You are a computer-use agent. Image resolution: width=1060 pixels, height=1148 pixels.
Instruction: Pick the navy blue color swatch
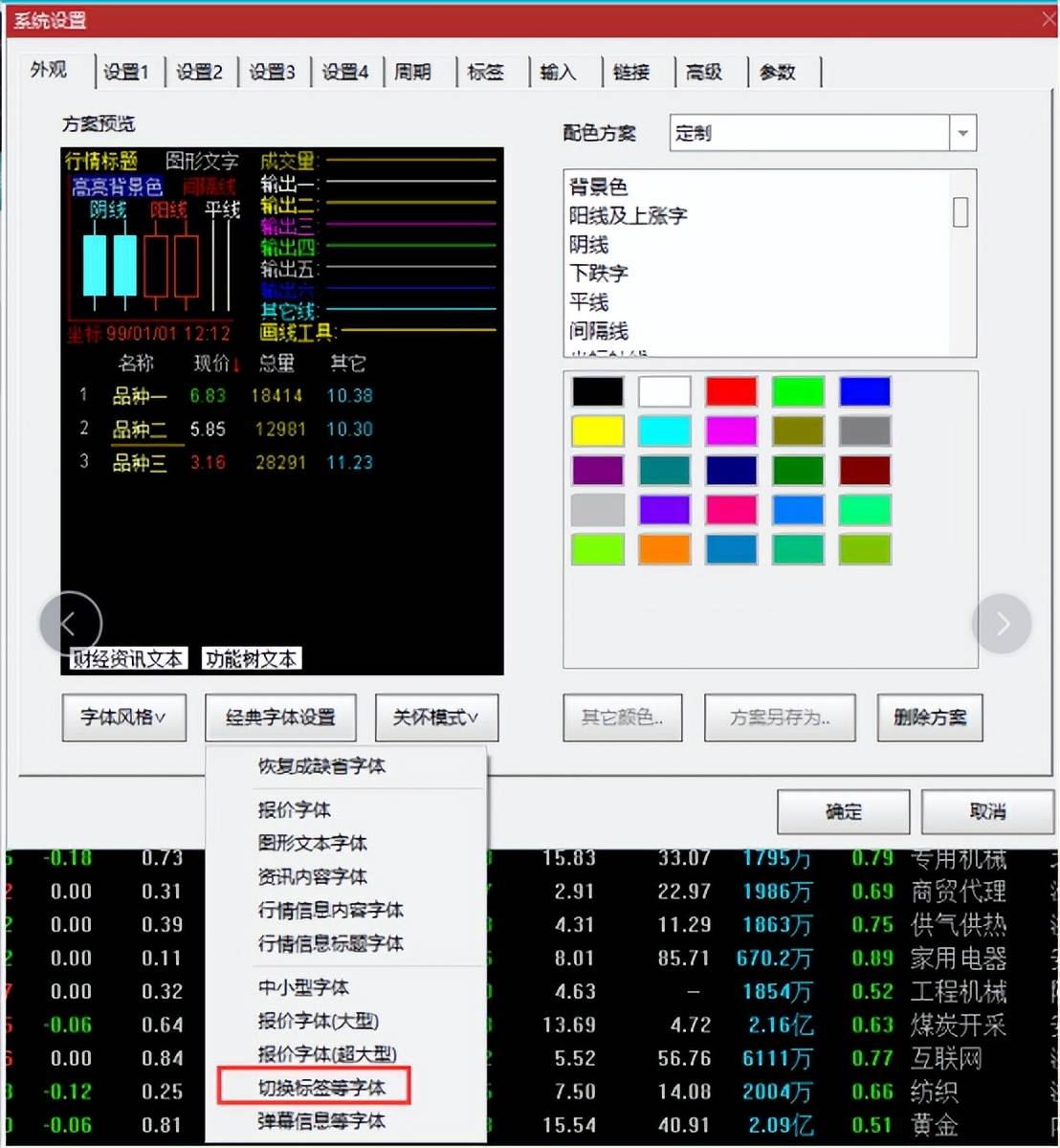click(731, 470)
